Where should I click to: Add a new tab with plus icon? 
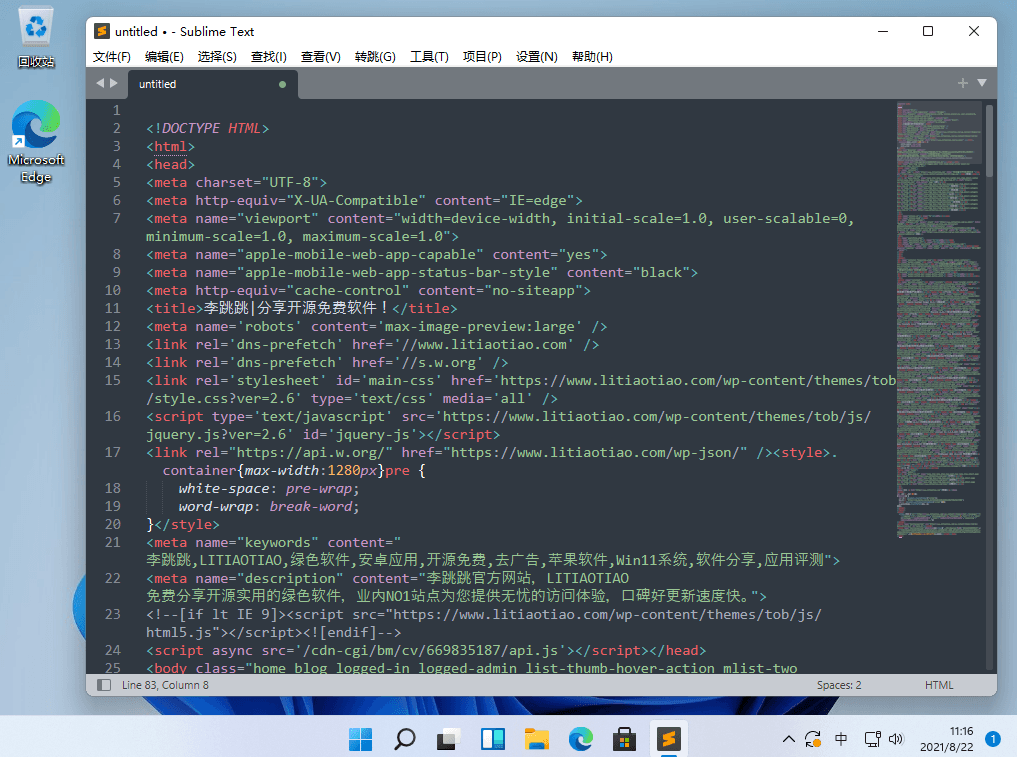(963, 83)
